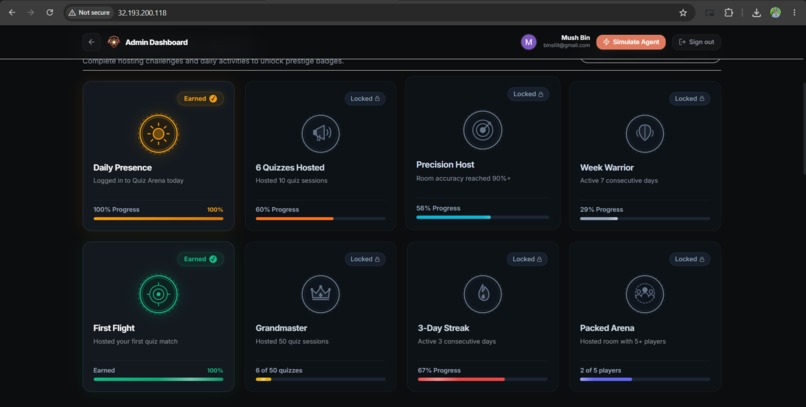
Task: Reload the page
Action: [x=50, y=12]
